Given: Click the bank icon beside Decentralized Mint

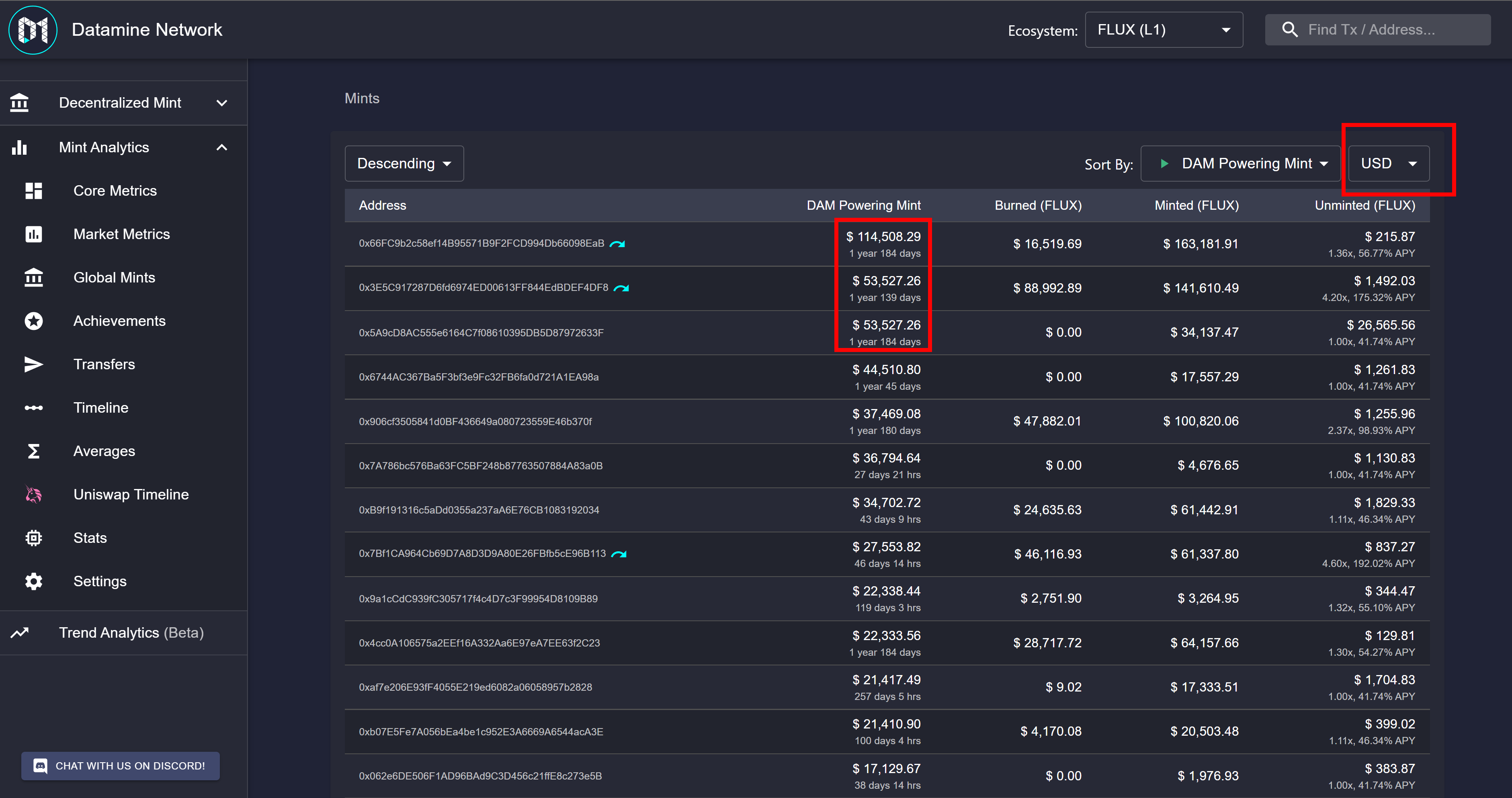Looking at the screenshot, I should (x=19, y=103).
